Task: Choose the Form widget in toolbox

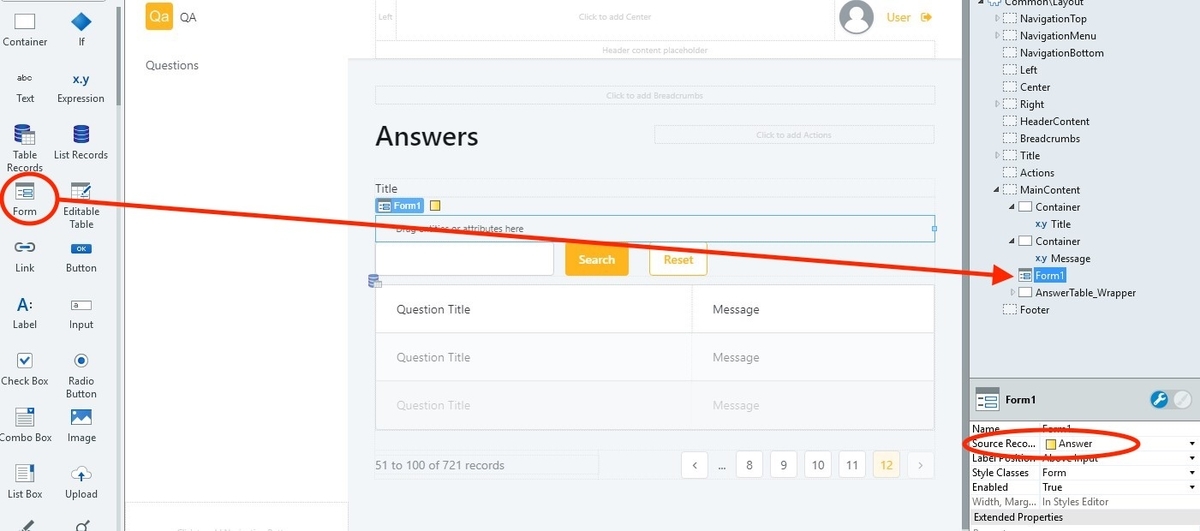Action: pos(25,199)
